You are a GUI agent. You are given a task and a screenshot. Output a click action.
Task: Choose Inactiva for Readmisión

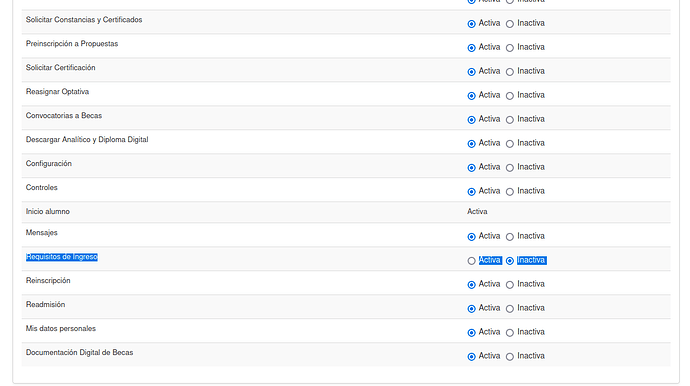click(510, 309)
